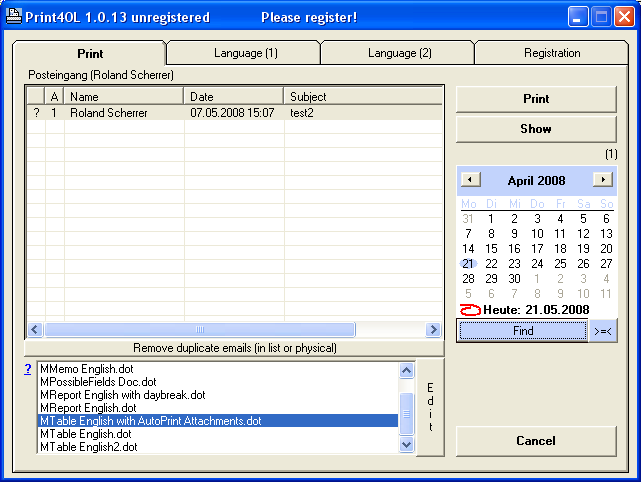The width and height of the screenshot is (641, 482).
Task: Select the Roland Scherrer email row
Action: coord(235,113)
